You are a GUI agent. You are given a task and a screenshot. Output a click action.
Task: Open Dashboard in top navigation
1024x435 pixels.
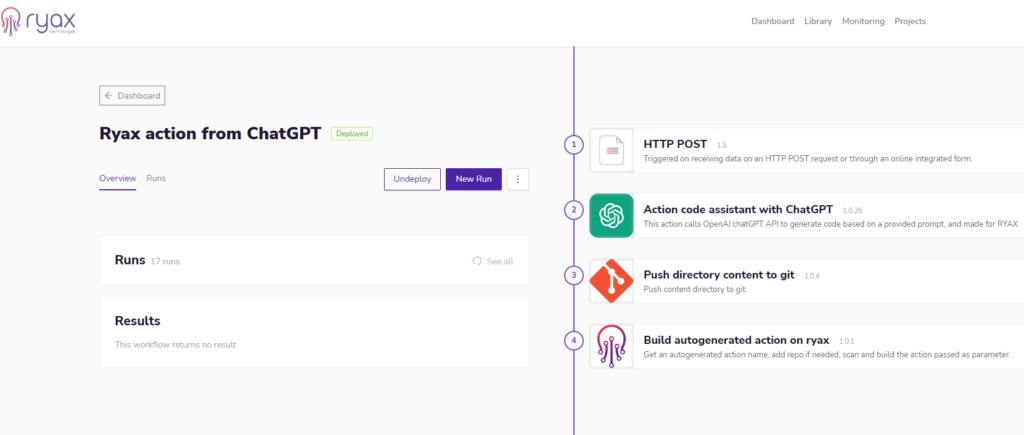[773, 21]
